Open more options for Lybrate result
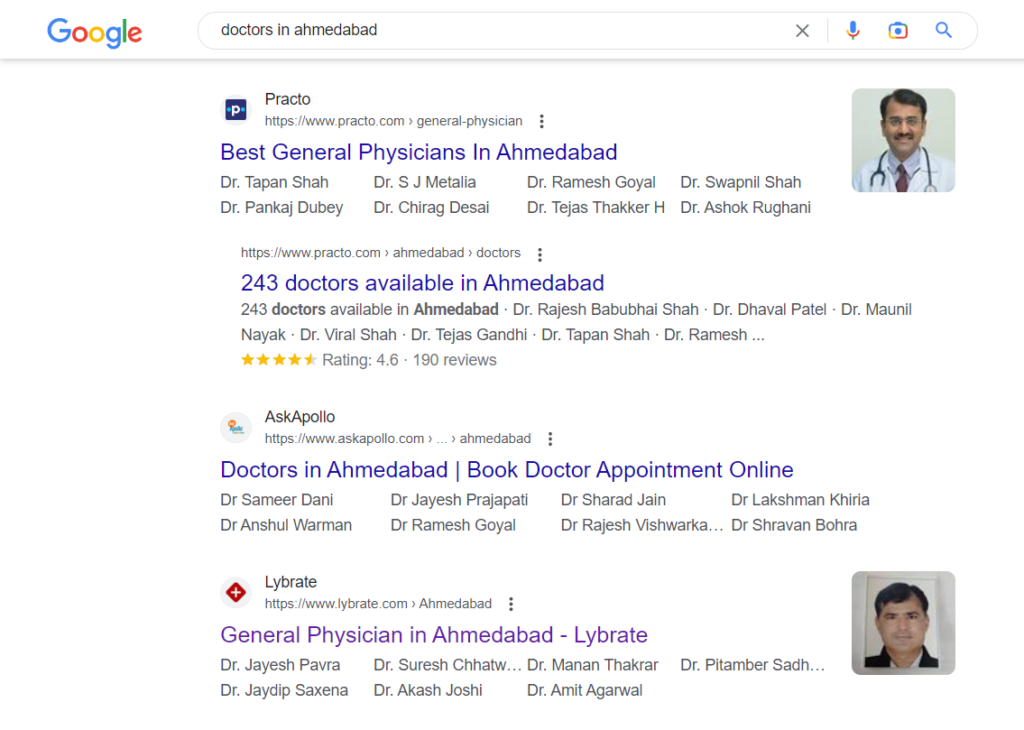Screen dimensions: 1024x730 511,604
